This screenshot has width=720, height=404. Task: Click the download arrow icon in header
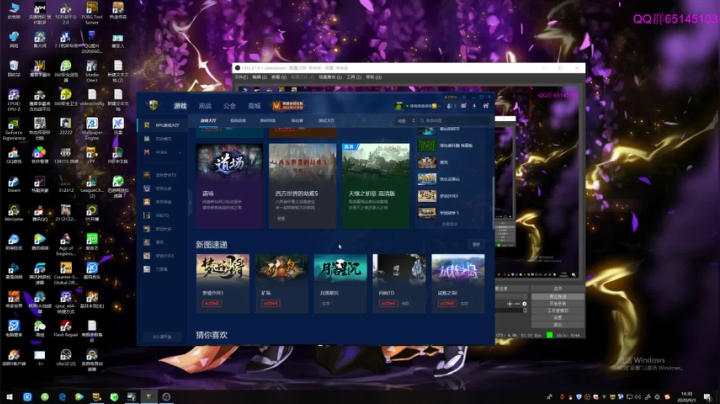pos(474,106)
